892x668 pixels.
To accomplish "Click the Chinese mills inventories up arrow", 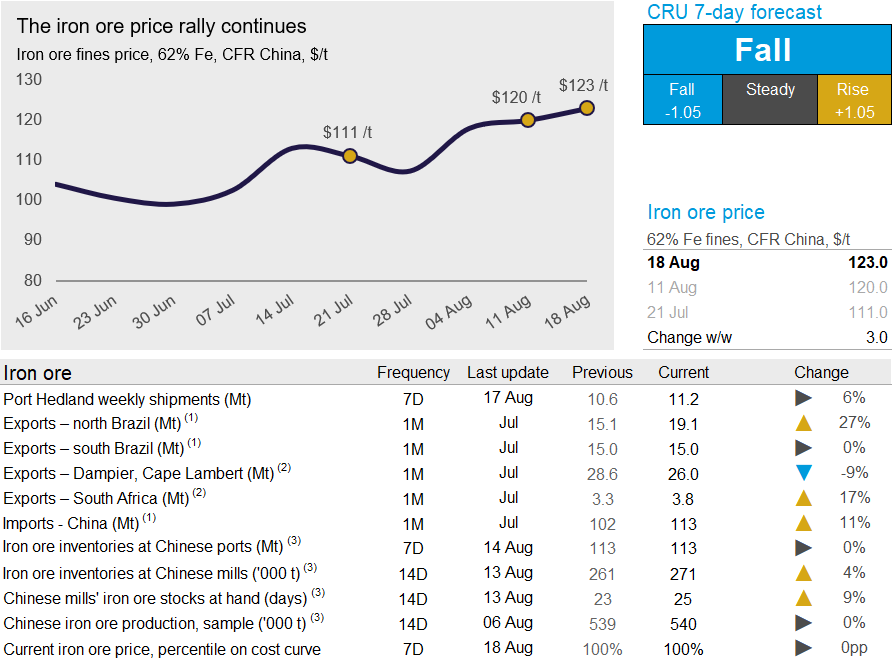I will (x=803, y=573).
